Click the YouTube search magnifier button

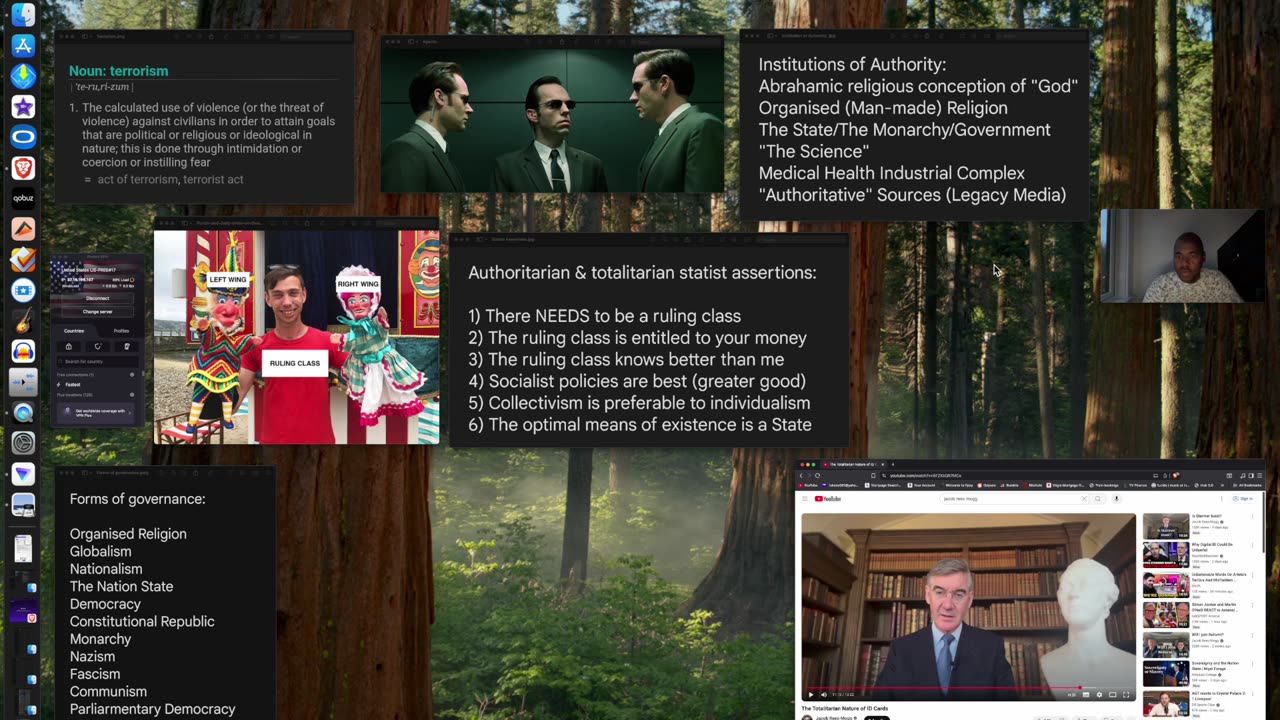[x=1098, y=498]
